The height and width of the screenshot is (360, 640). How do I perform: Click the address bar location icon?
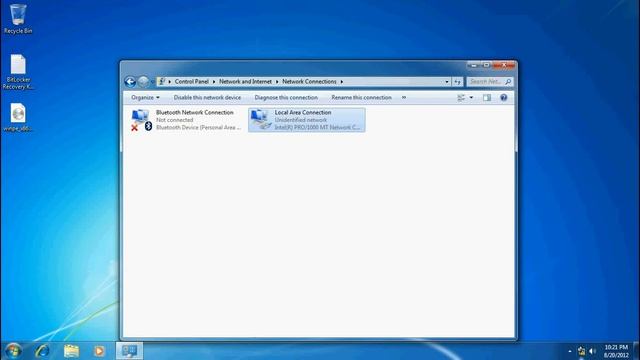coord(162,82)
